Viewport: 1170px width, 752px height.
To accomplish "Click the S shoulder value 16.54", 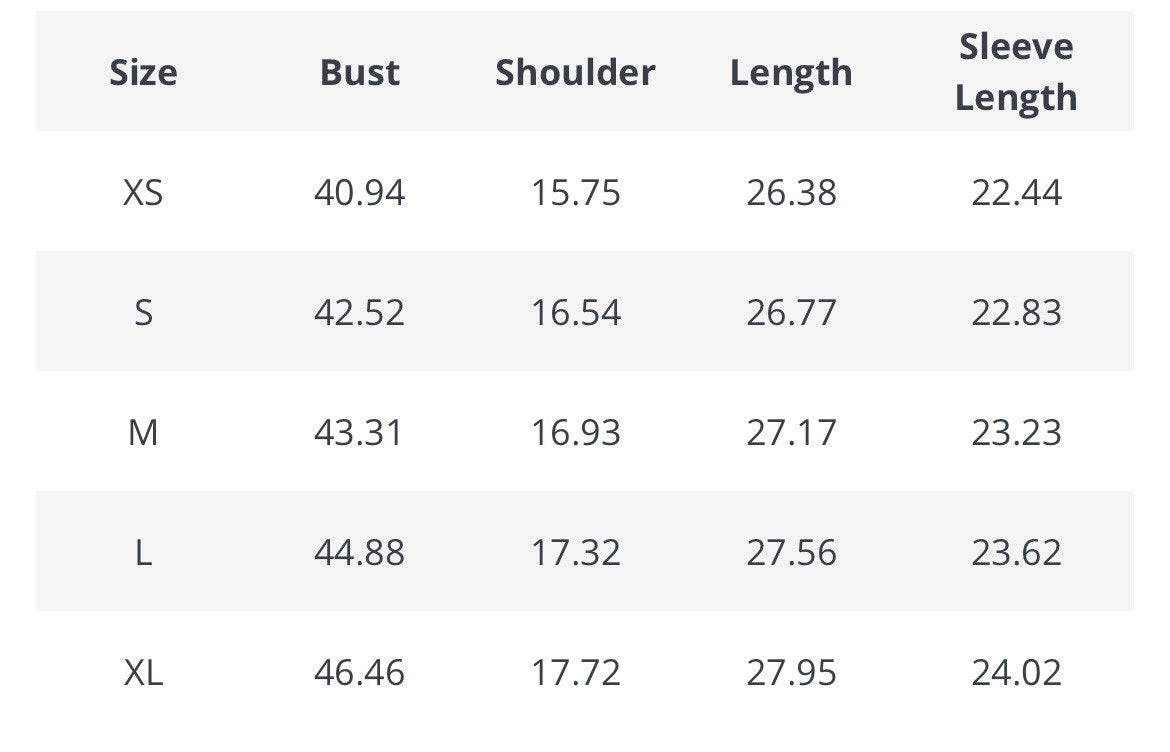I will tap(575, 312).
